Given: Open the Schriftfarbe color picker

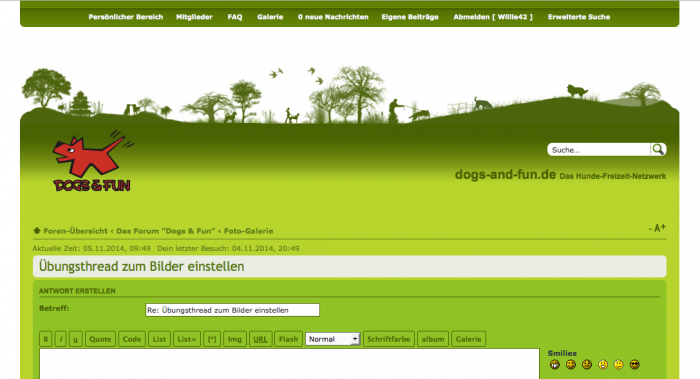Looking at the screenshot, I should (x=389, y=339).
